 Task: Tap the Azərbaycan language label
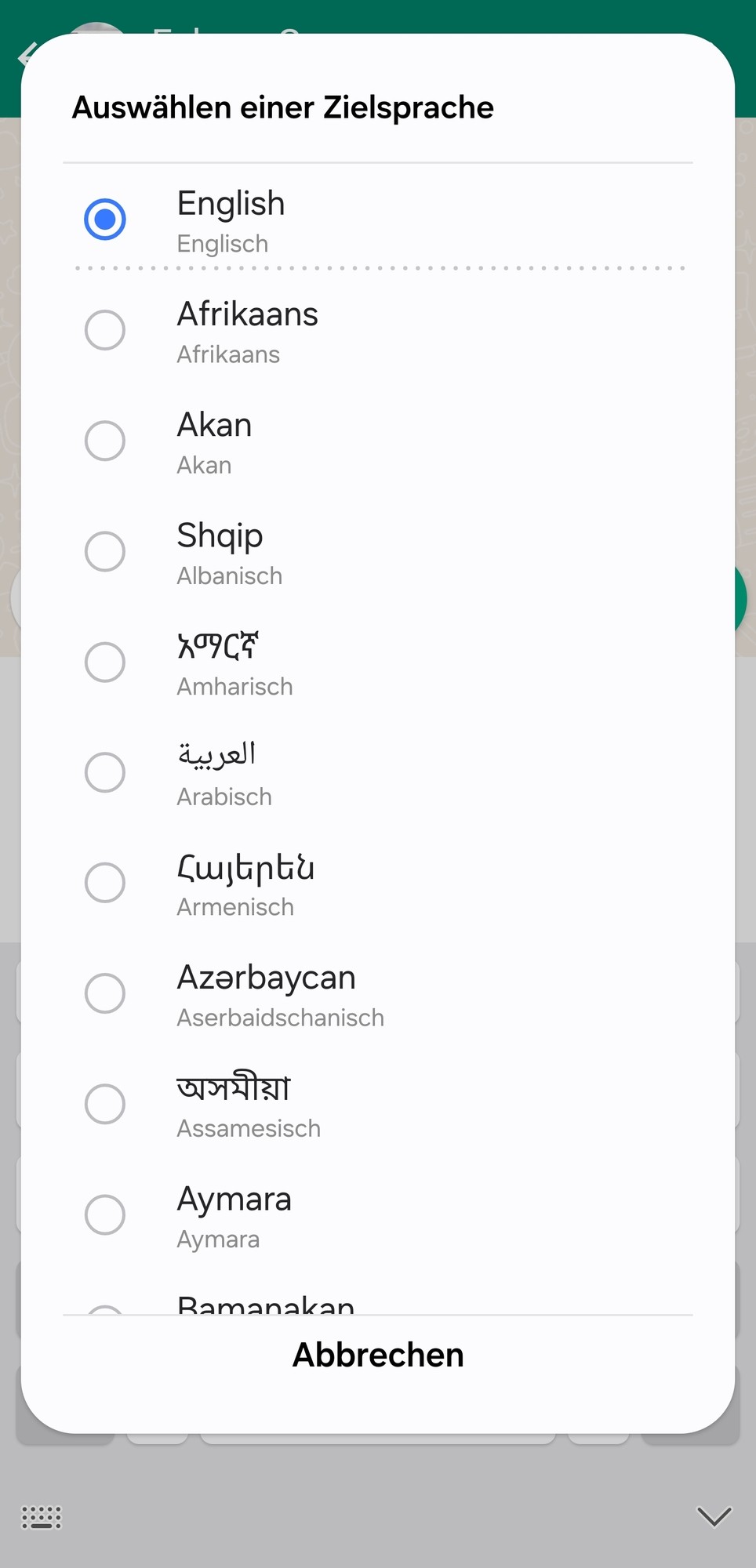[x=266, y=978]
